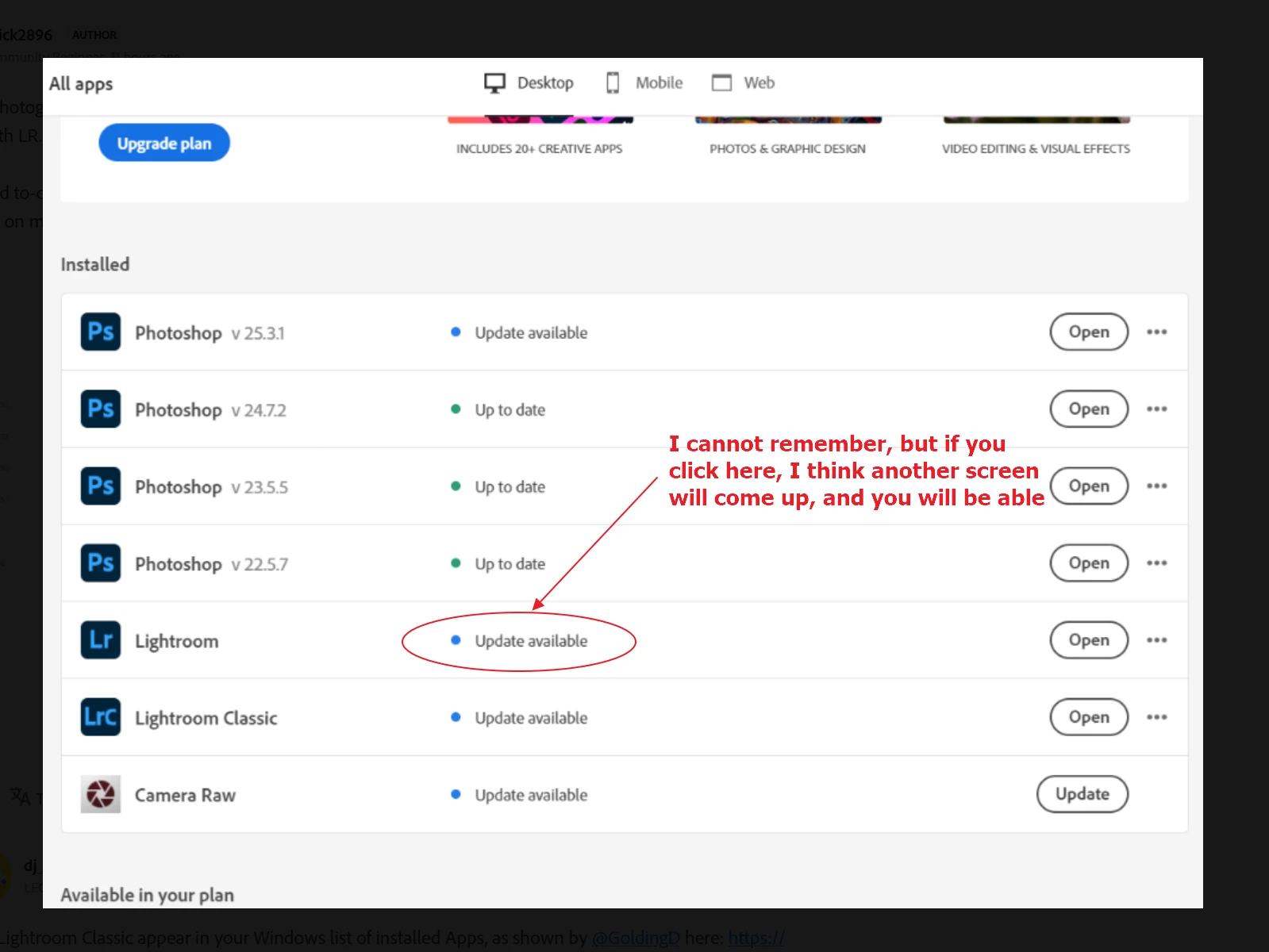Switch to the Web apps tab
This screenshot has height=952, width=1269.
click(743, 83)
